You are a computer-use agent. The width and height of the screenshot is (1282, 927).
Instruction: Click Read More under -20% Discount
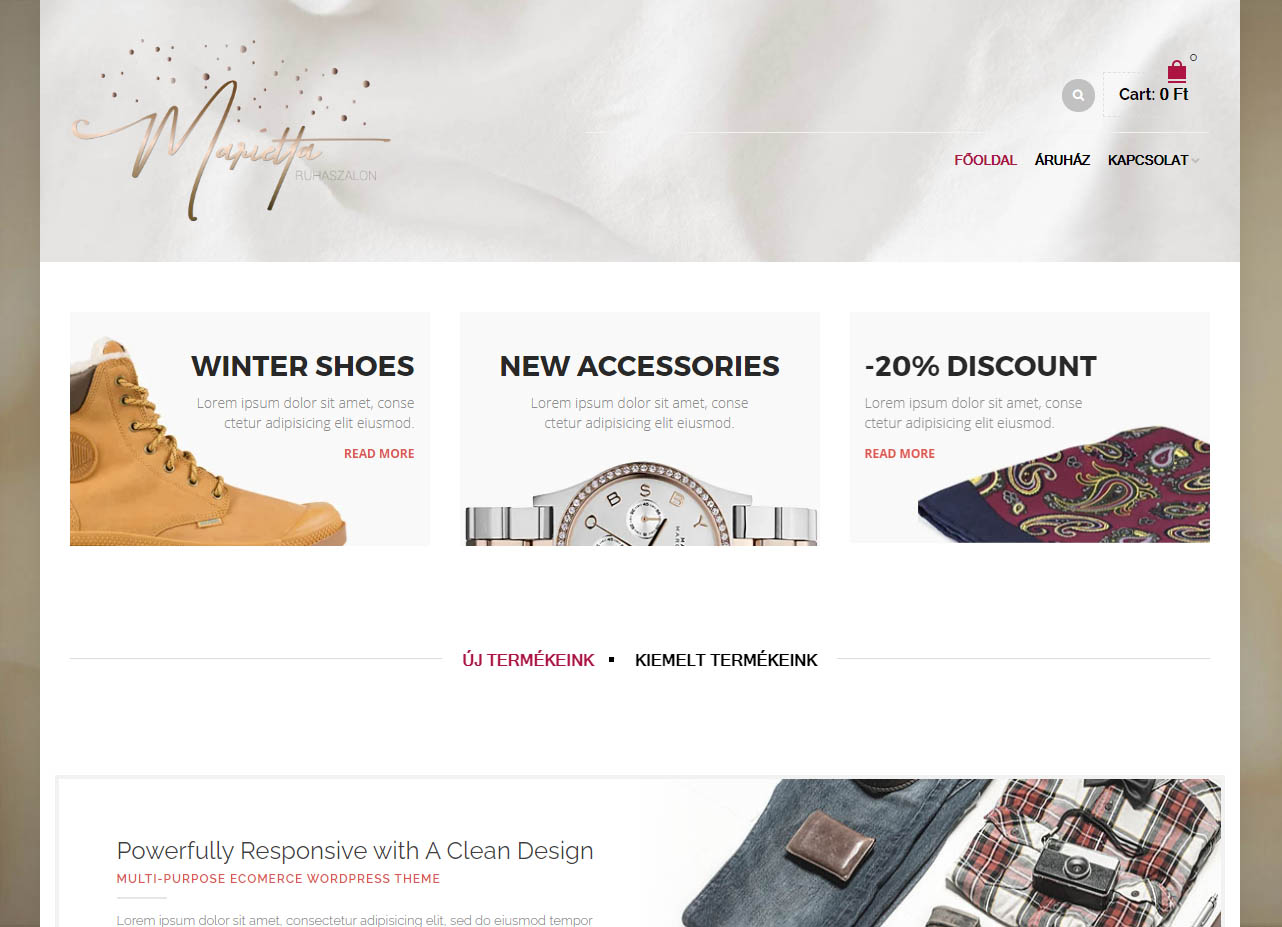(900, 453)
